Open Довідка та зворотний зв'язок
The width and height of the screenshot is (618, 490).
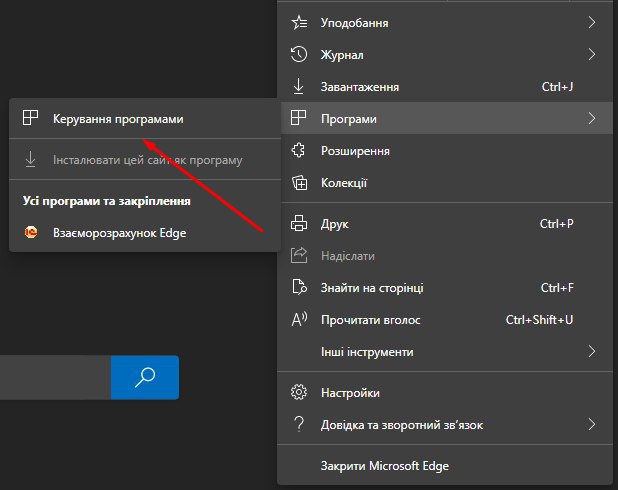coord(445,425)
